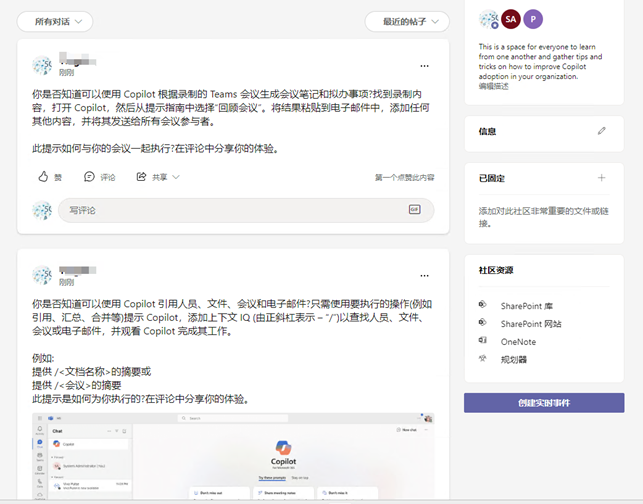Add a pinned item with the plus icon
Viewport: 643px width, 504px height.
(x=602, y=178)
